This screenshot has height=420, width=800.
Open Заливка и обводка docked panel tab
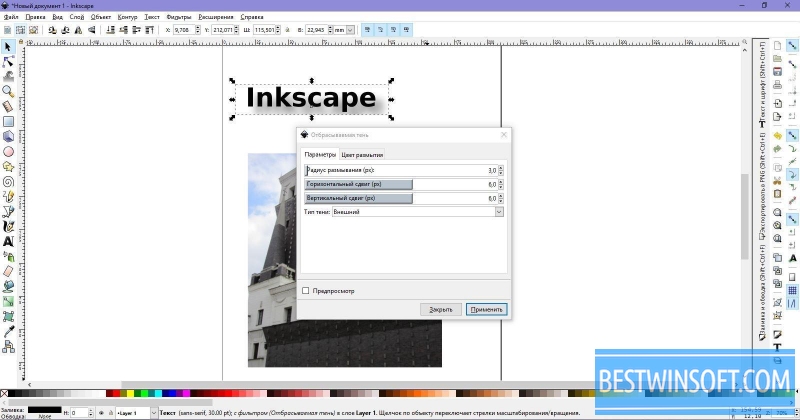(x=762, y=292)
